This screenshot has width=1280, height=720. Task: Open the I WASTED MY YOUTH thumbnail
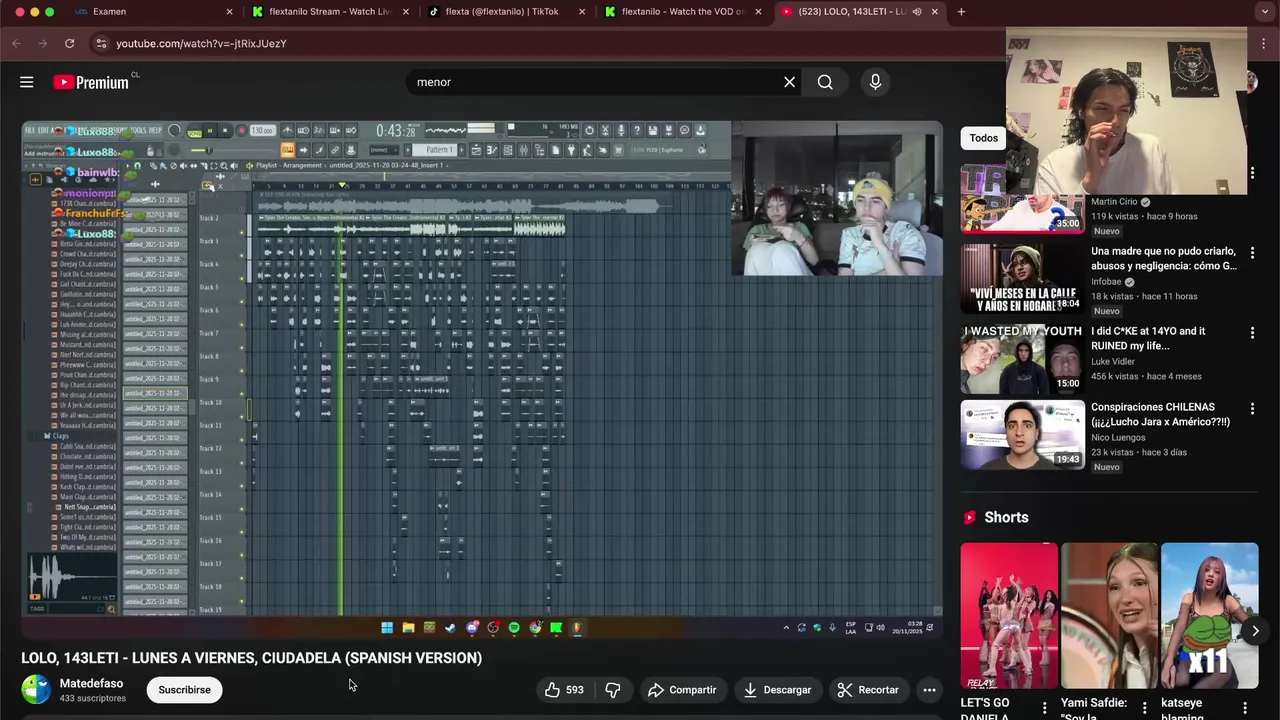(1022, 358)
